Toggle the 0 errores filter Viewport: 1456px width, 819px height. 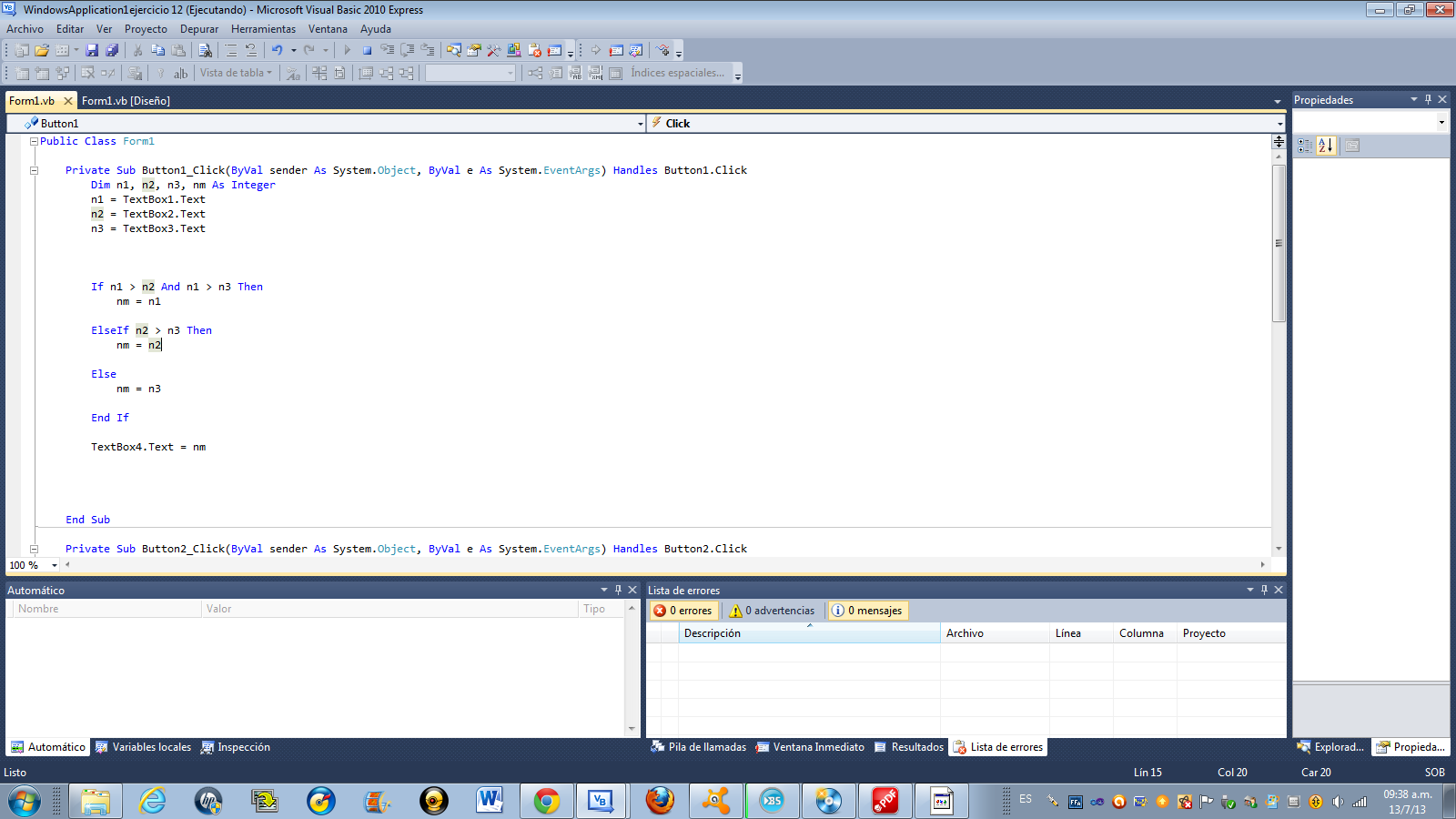(683, 610)
